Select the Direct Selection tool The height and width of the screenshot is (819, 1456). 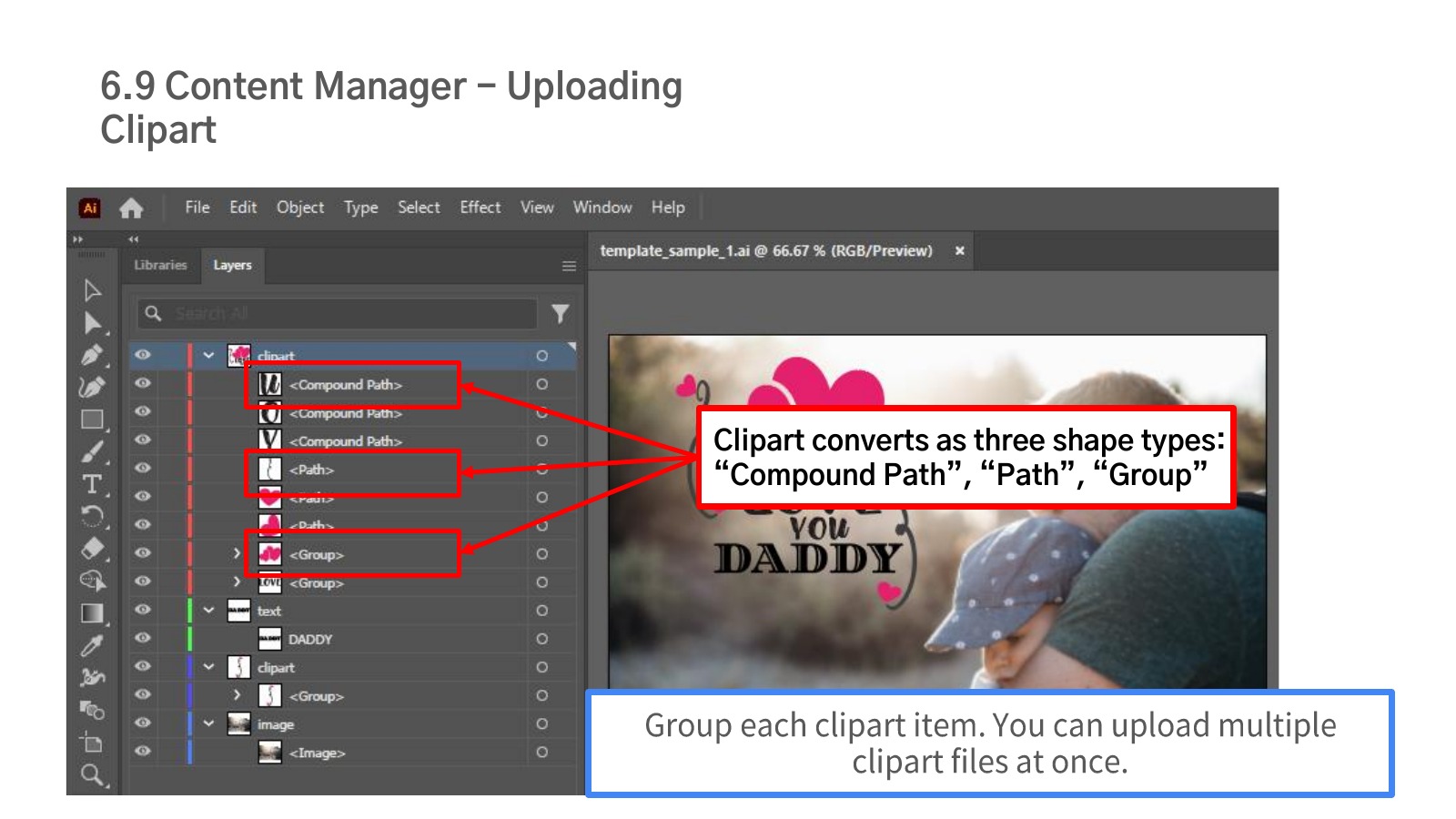pyautogui.click(x=92, y=323)
